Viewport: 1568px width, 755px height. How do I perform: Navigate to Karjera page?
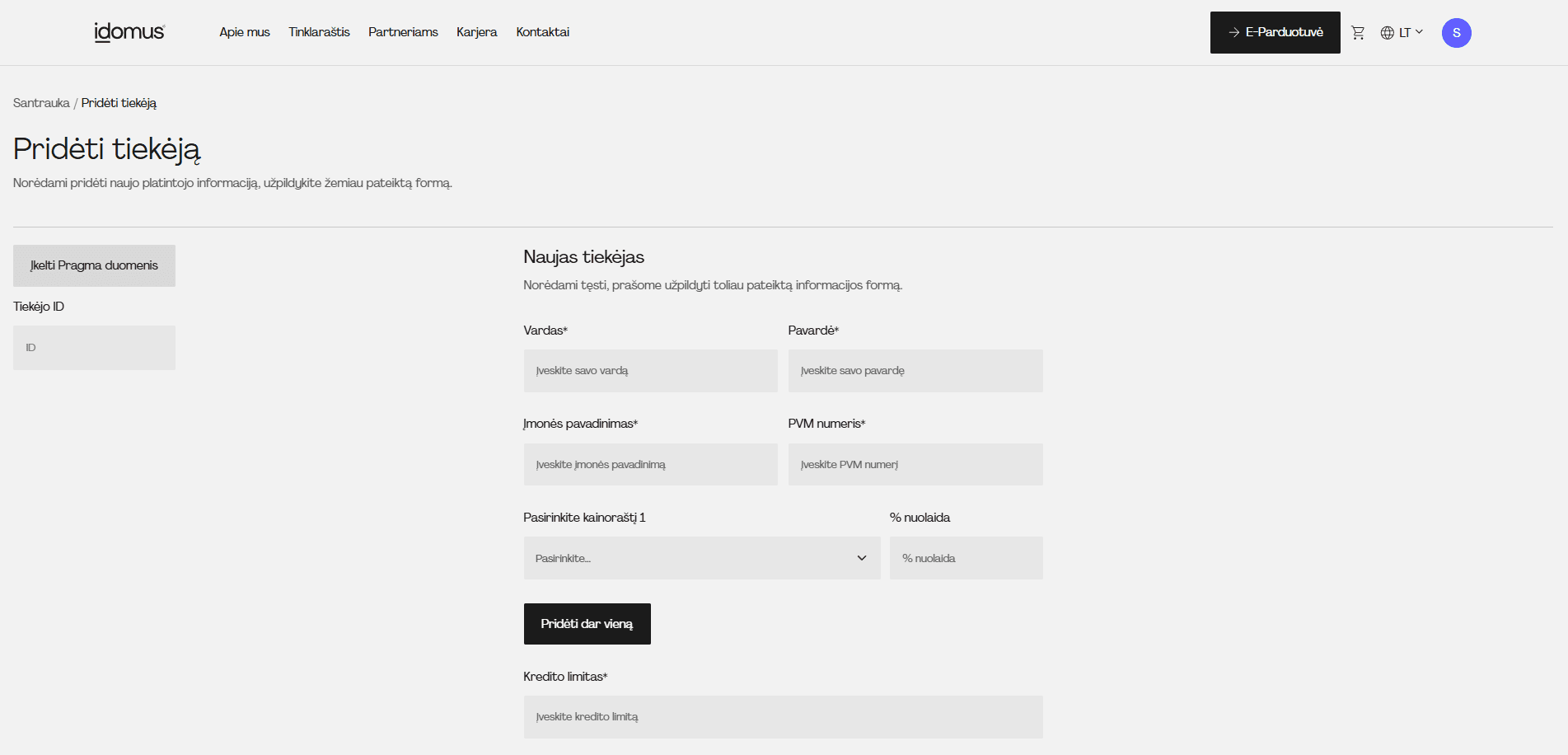[x=476, y=32]
